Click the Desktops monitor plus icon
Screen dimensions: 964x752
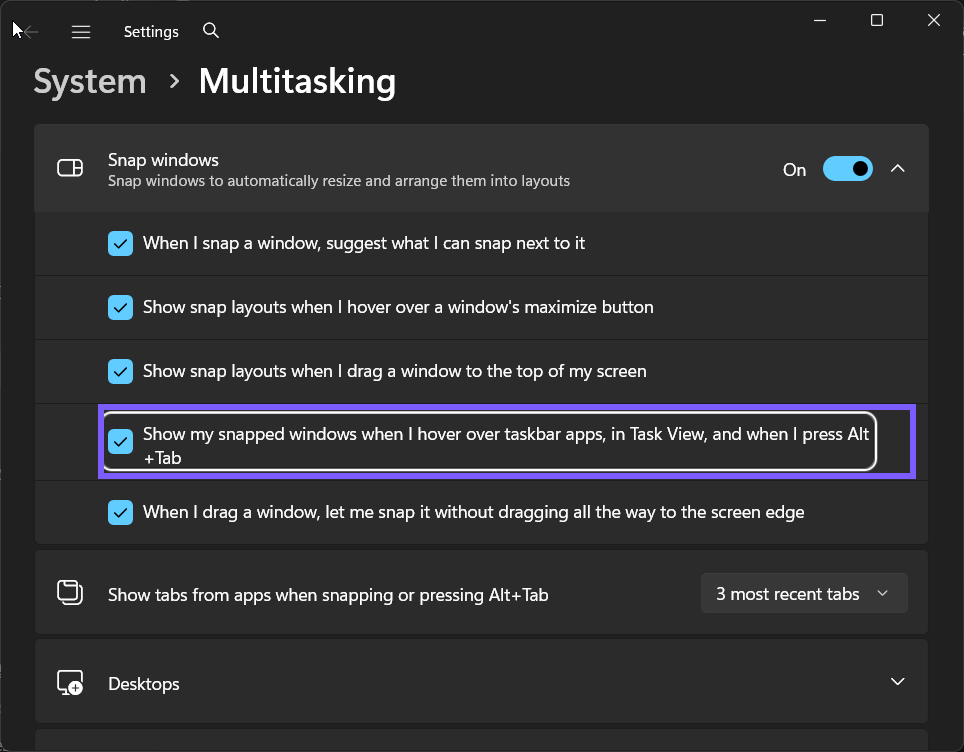[x=70, y=683]
